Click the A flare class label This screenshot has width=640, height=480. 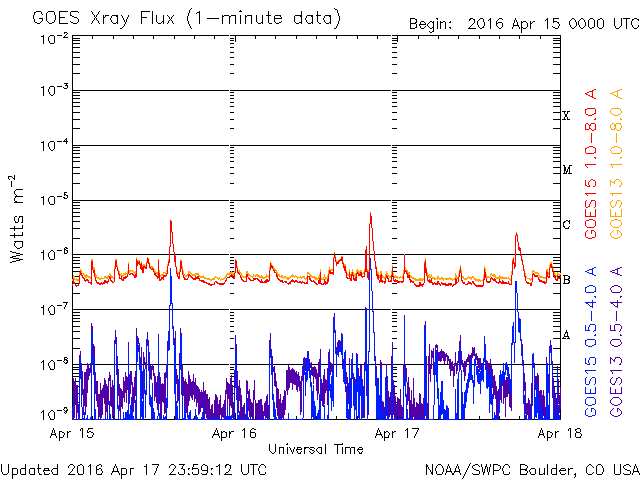coord(567,335)
